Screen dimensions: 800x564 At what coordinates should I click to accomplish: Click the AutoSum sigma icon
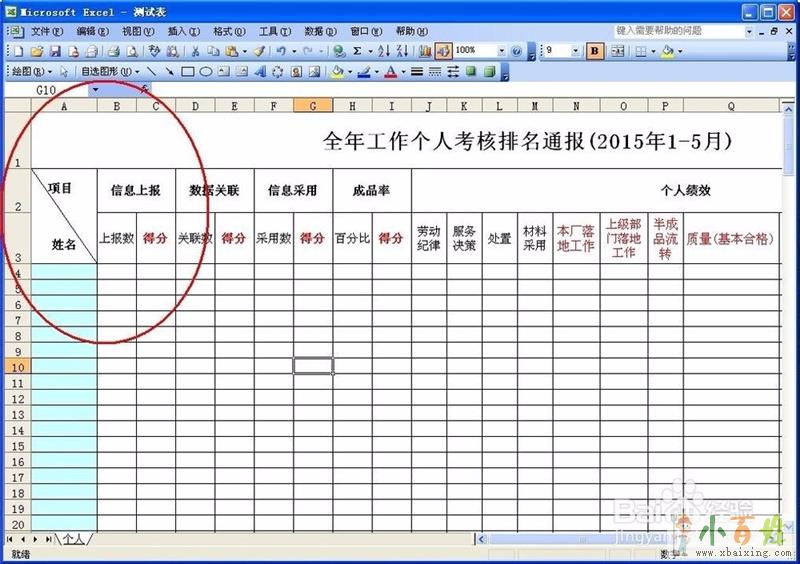pyautogui.click(x=357, y=51)
